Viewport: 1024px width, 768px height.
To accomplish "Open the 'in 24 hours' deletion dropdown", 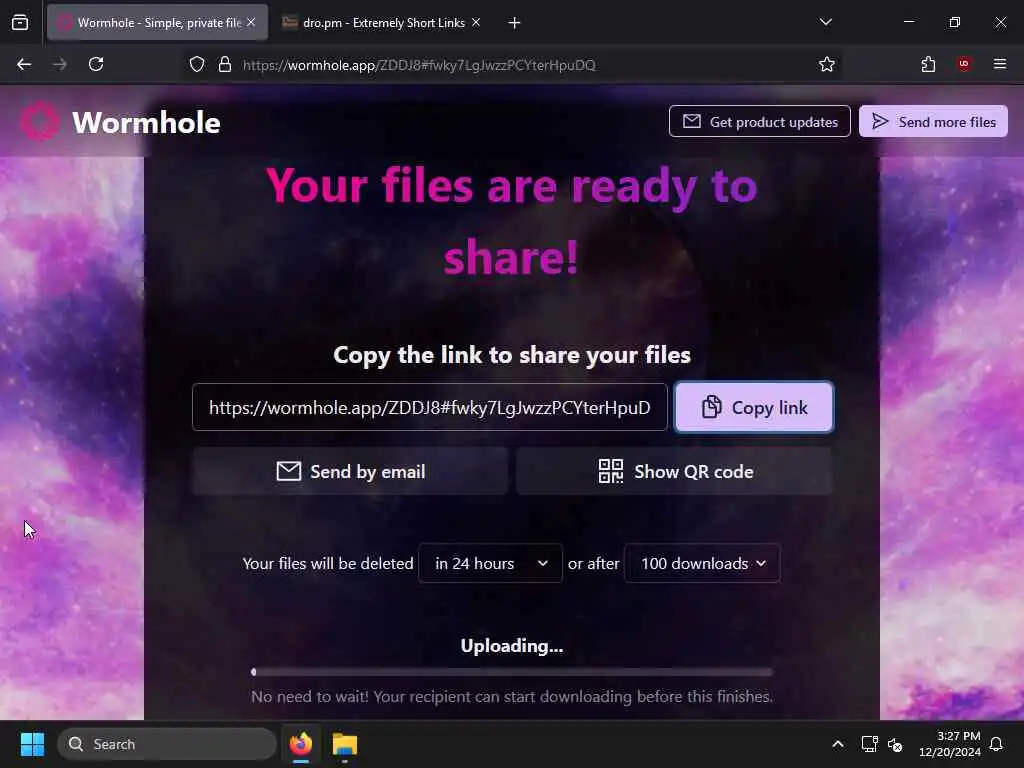I will [x=490, y=563].
